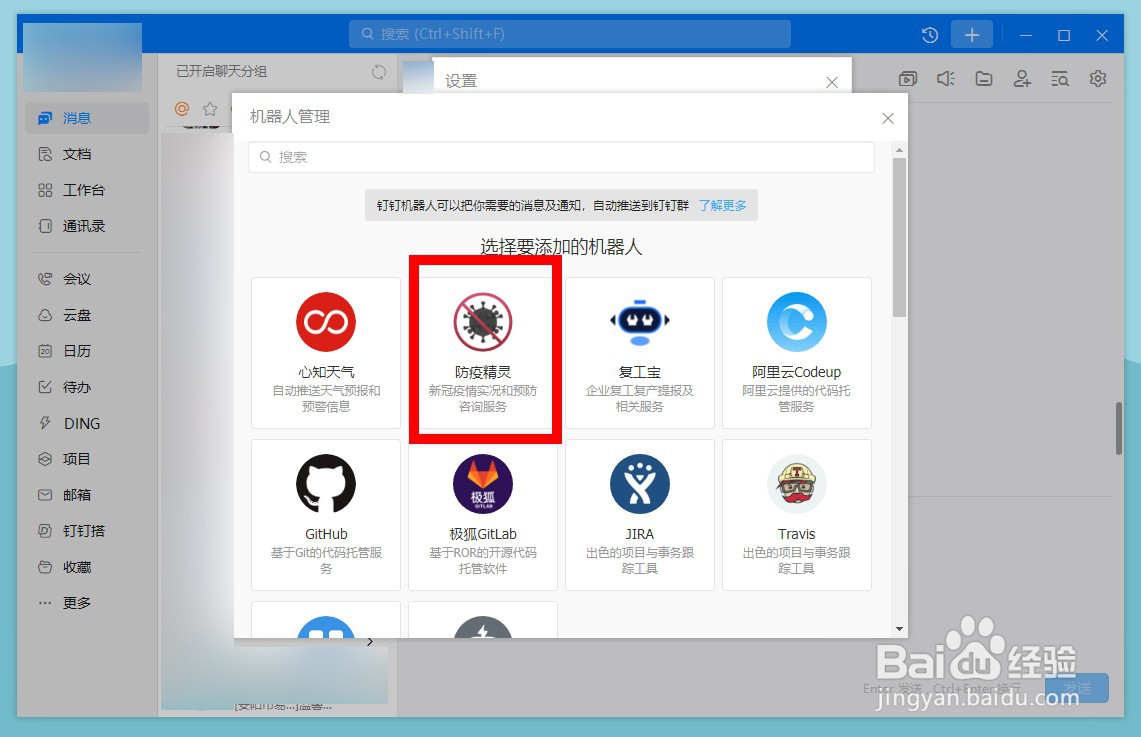
Task: Click the 钉钉搭 icon in sidebar
Action: click(x=45, y=531)
